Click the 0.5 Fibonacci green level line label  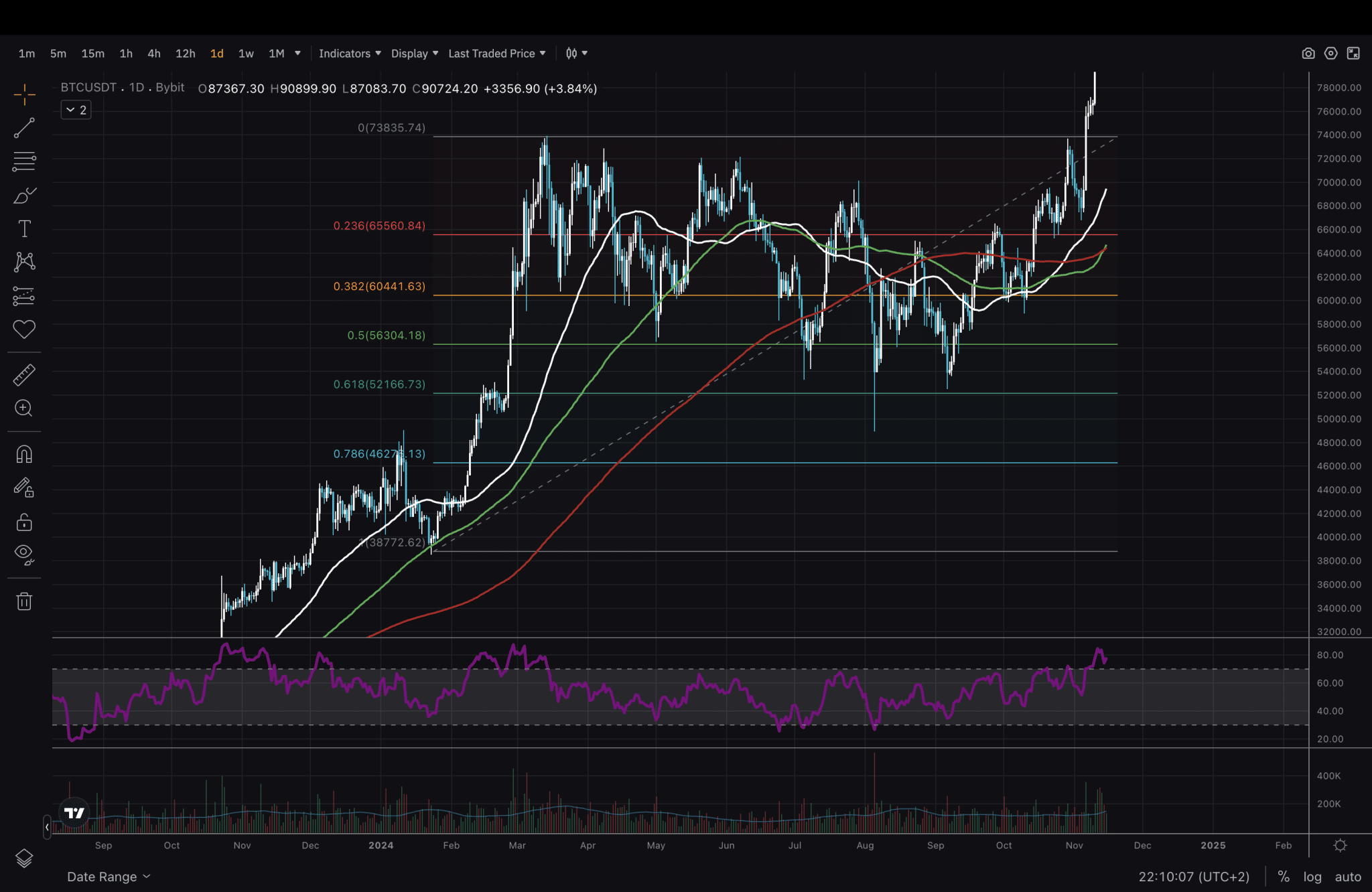pyautogui.click(x=386, y=336)
